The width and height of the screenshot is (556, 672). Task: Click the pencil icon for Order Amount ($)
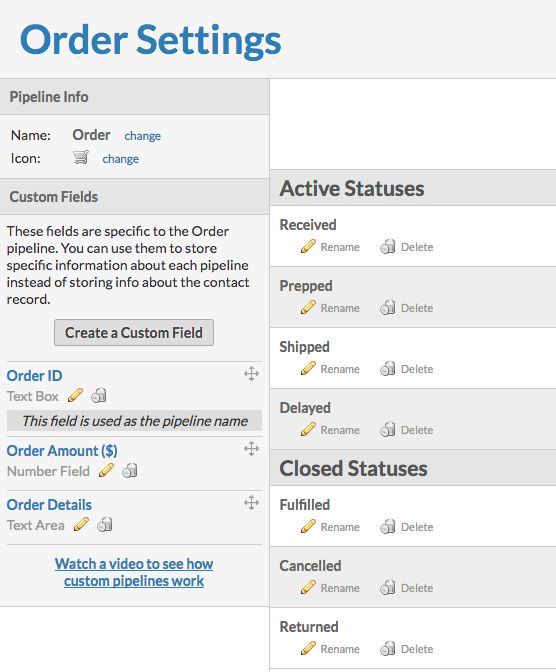pos(106,471)
